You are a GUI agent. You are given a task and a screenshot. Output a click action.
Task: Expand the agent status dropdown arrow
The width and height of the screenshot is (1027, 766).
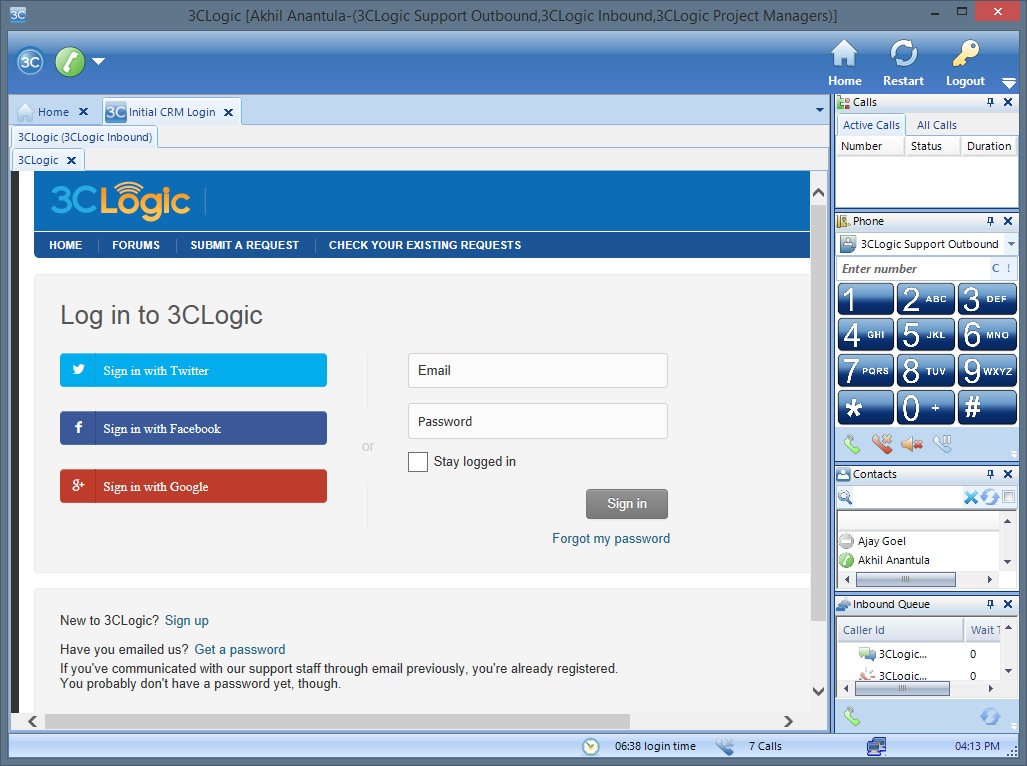[x=98, y=62]
